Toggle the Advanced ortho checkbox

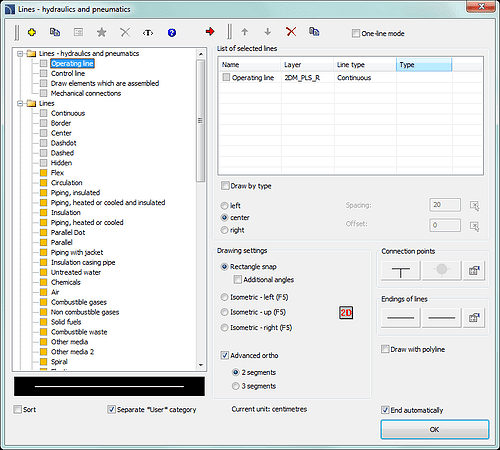[x=225, y=355]
